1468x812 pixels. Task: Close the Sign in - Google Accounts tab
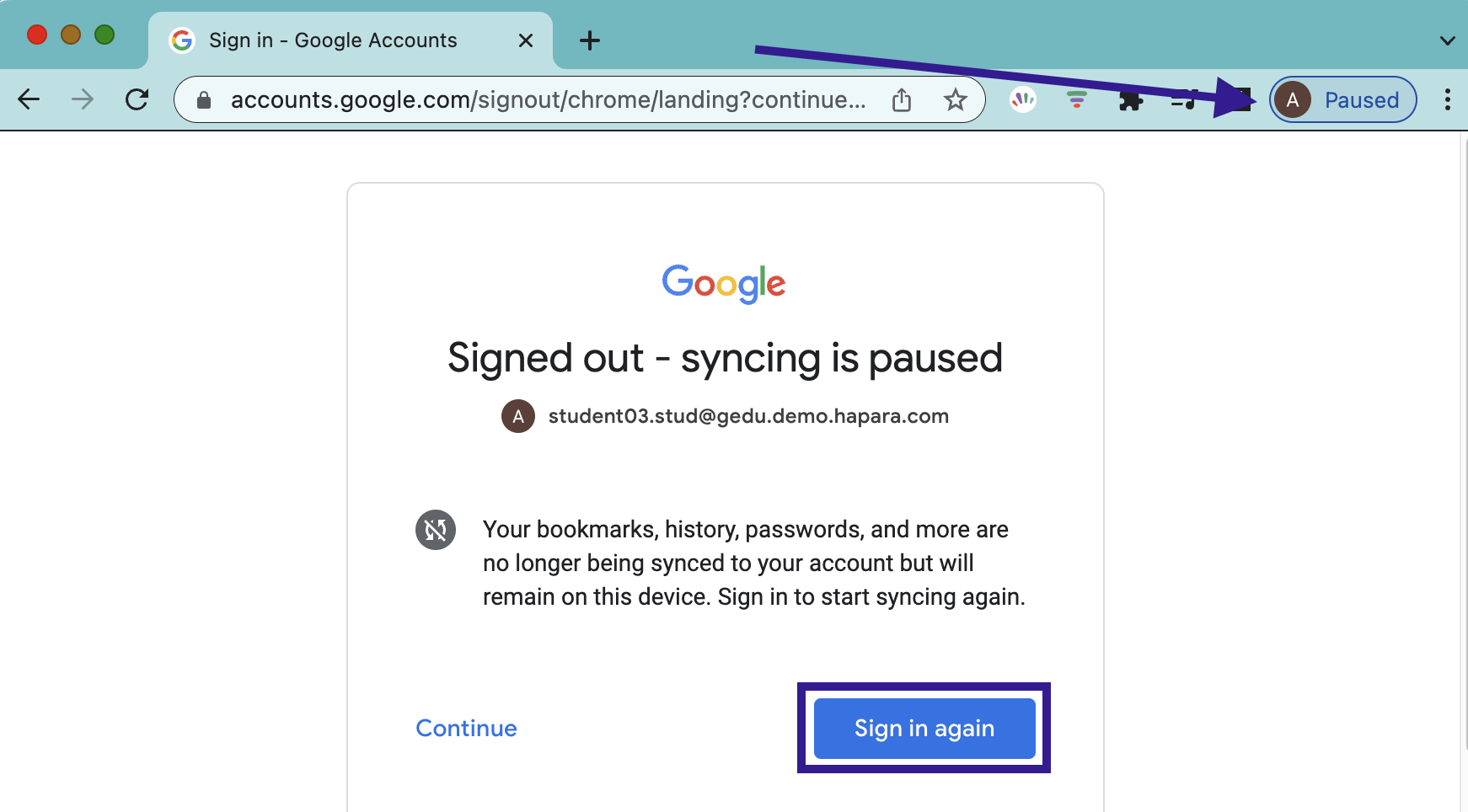(x=526, y=40)
